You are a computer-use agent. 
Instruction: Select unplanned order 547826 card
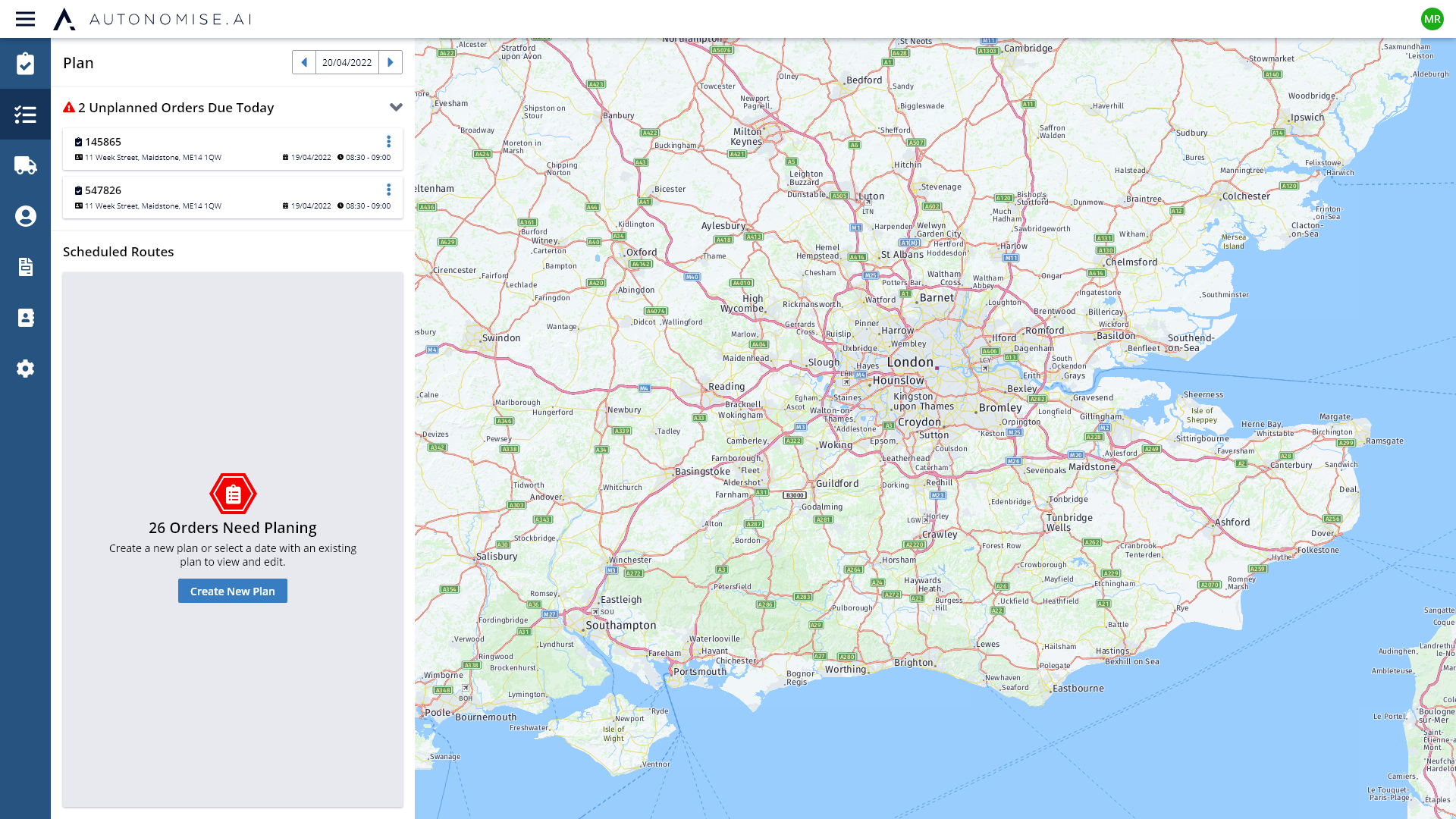coord(227,198)
